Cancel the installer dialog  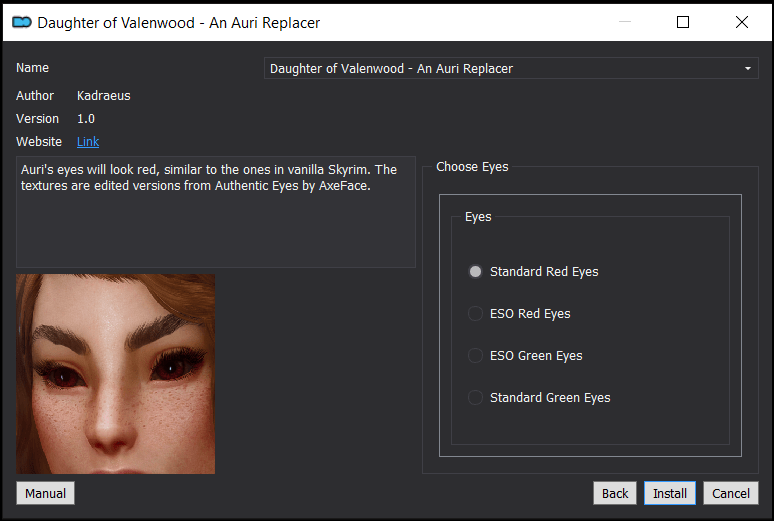(x=731, y=493)
